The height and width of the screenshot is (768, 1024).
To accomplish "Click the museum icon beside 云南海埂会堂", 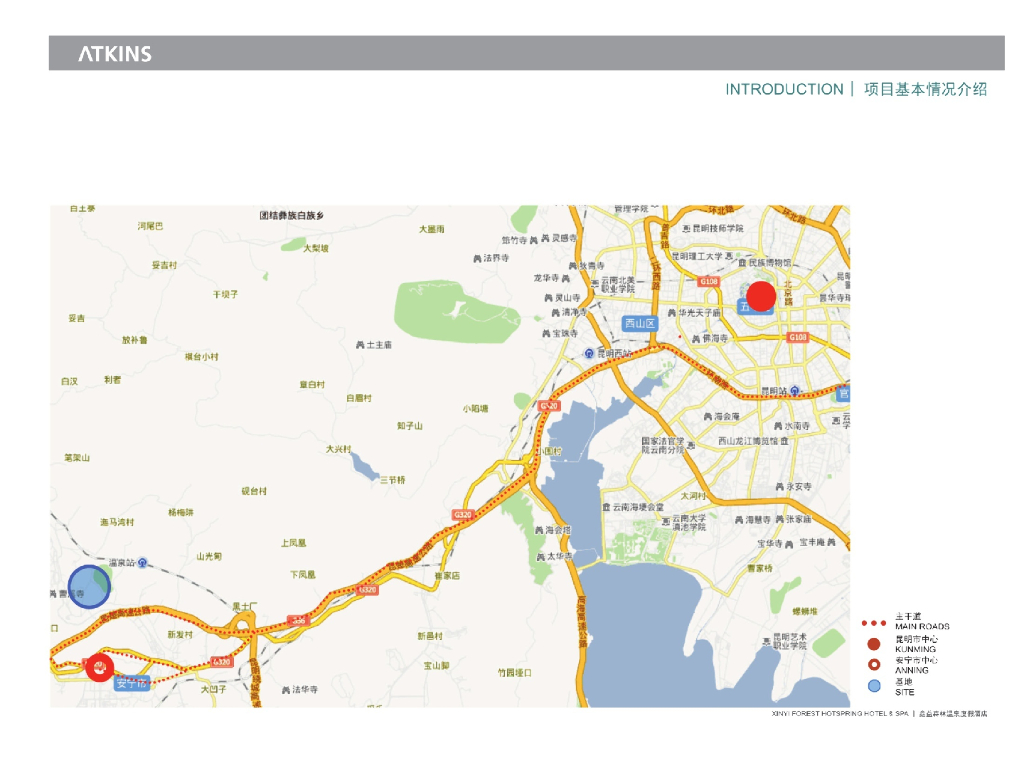I will [x=606, y=507].
